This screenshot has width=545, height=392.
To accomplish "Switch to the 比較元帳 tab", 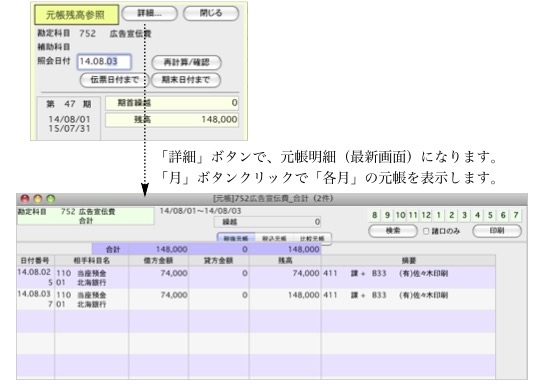I will pos(312,238).
